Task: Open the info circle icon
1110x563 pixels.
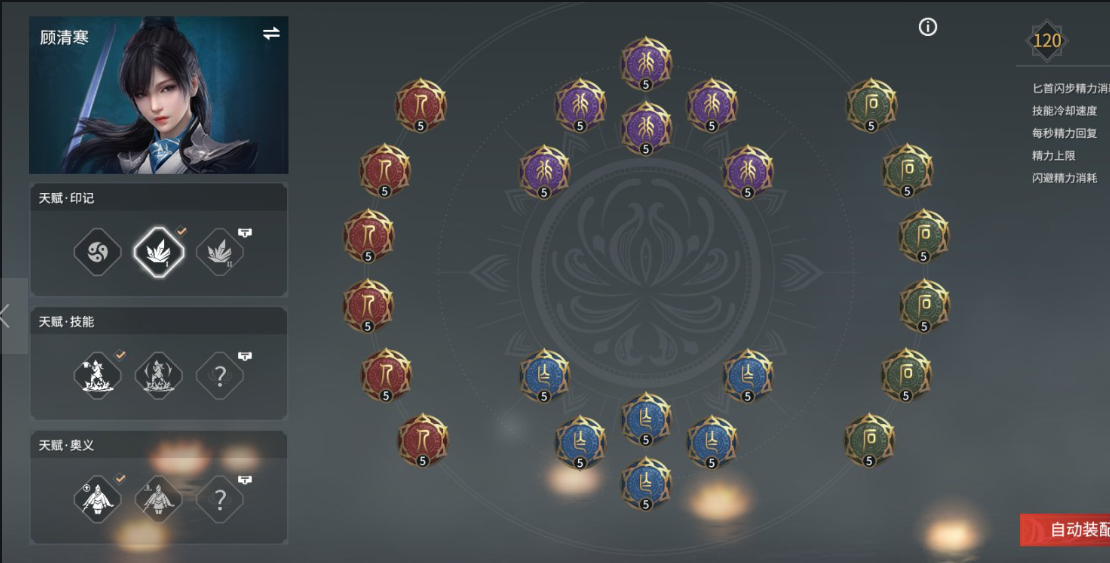Action: 927,27
